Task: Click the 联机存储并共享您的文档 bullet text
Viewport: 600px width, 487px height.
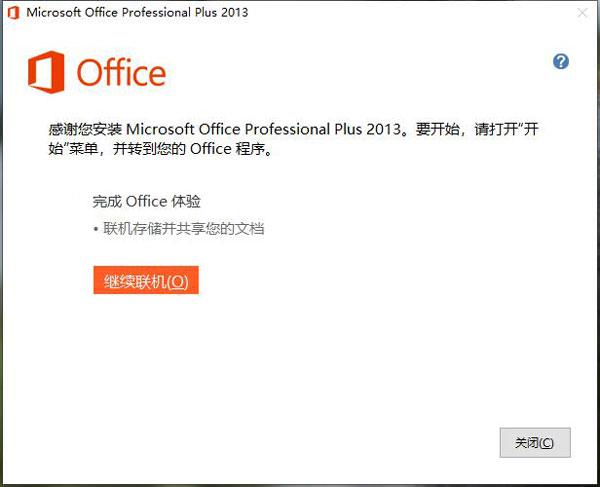Action: (184, 229)
